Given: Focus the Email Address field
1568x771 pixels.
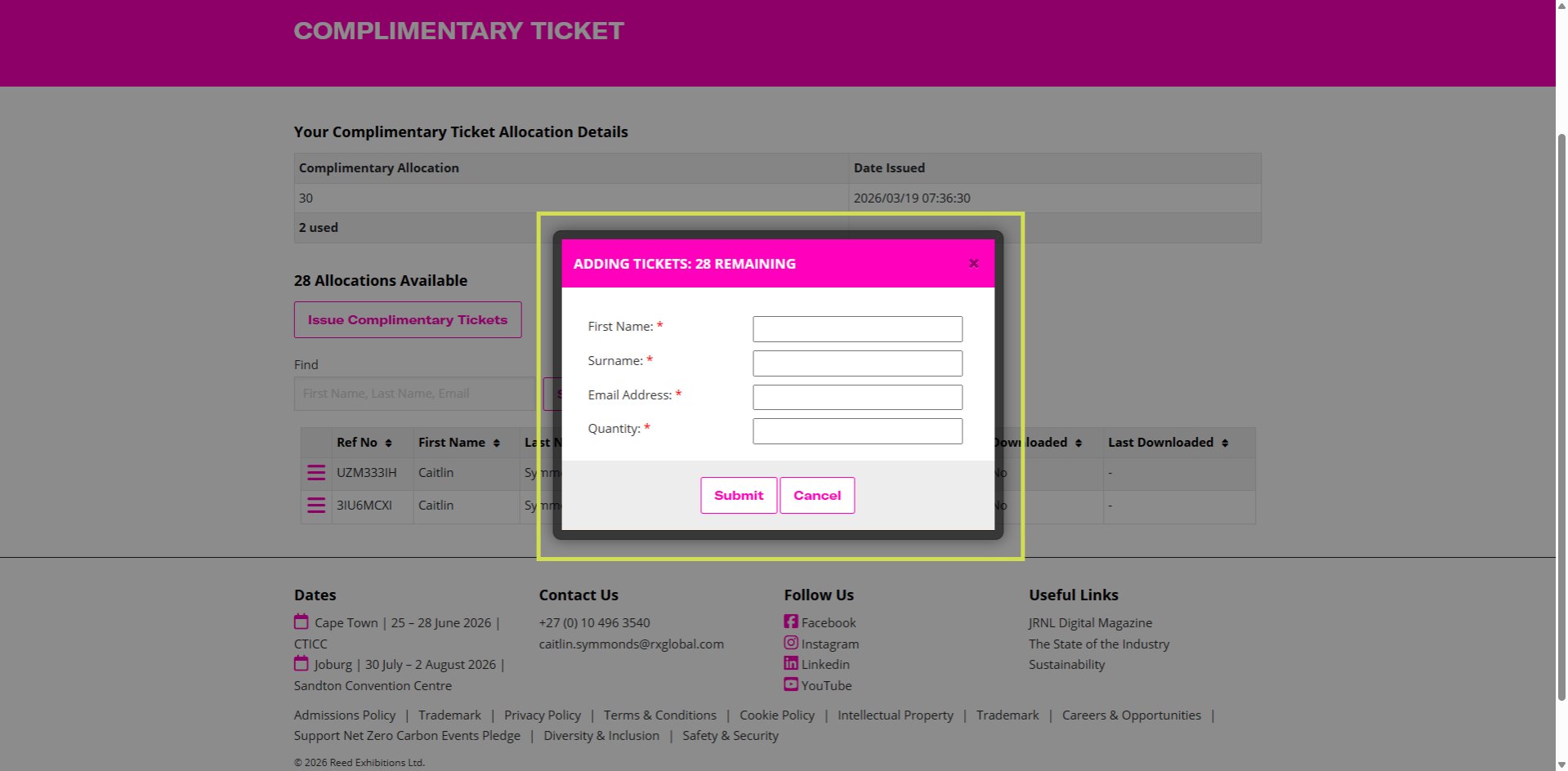Looking at the screenshot, I should (x=857, y=398).
